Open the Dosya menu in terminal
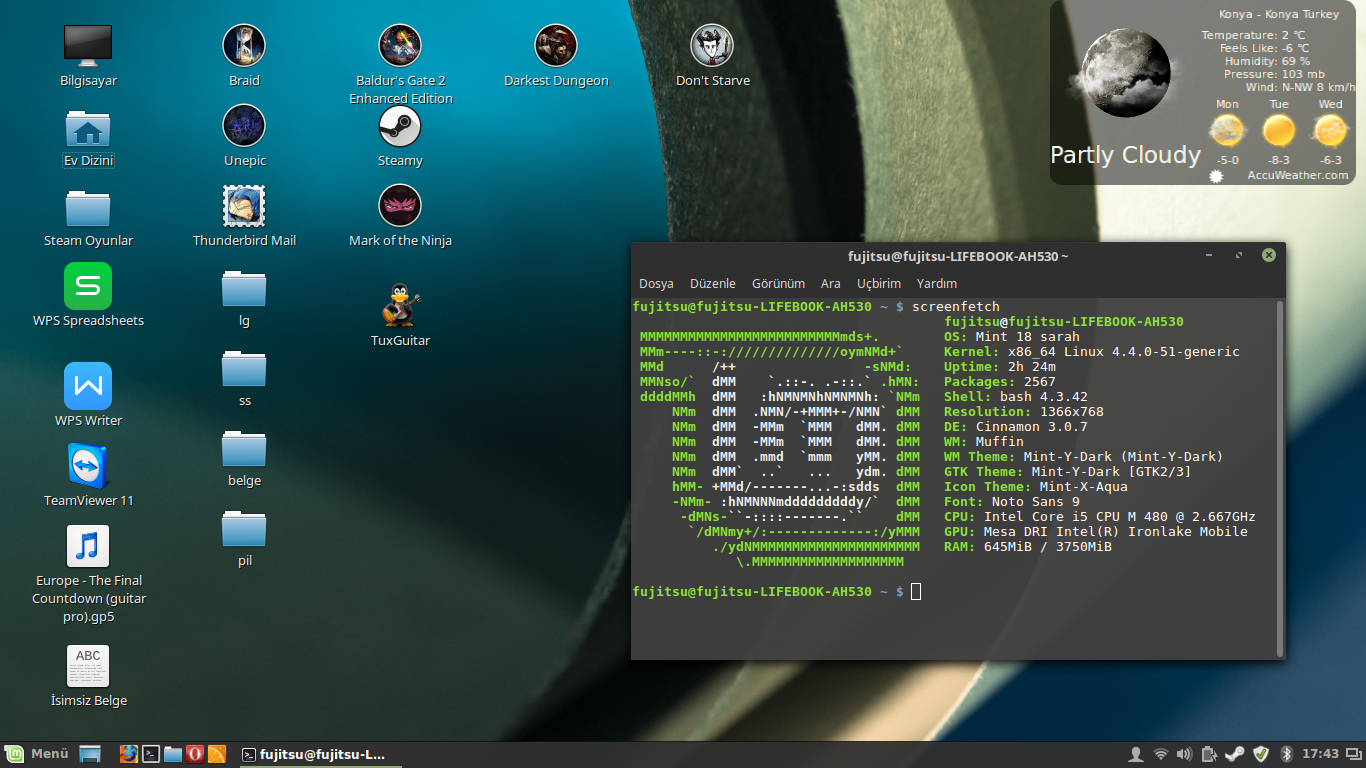 pyautogui.click(x=656, y=284)
